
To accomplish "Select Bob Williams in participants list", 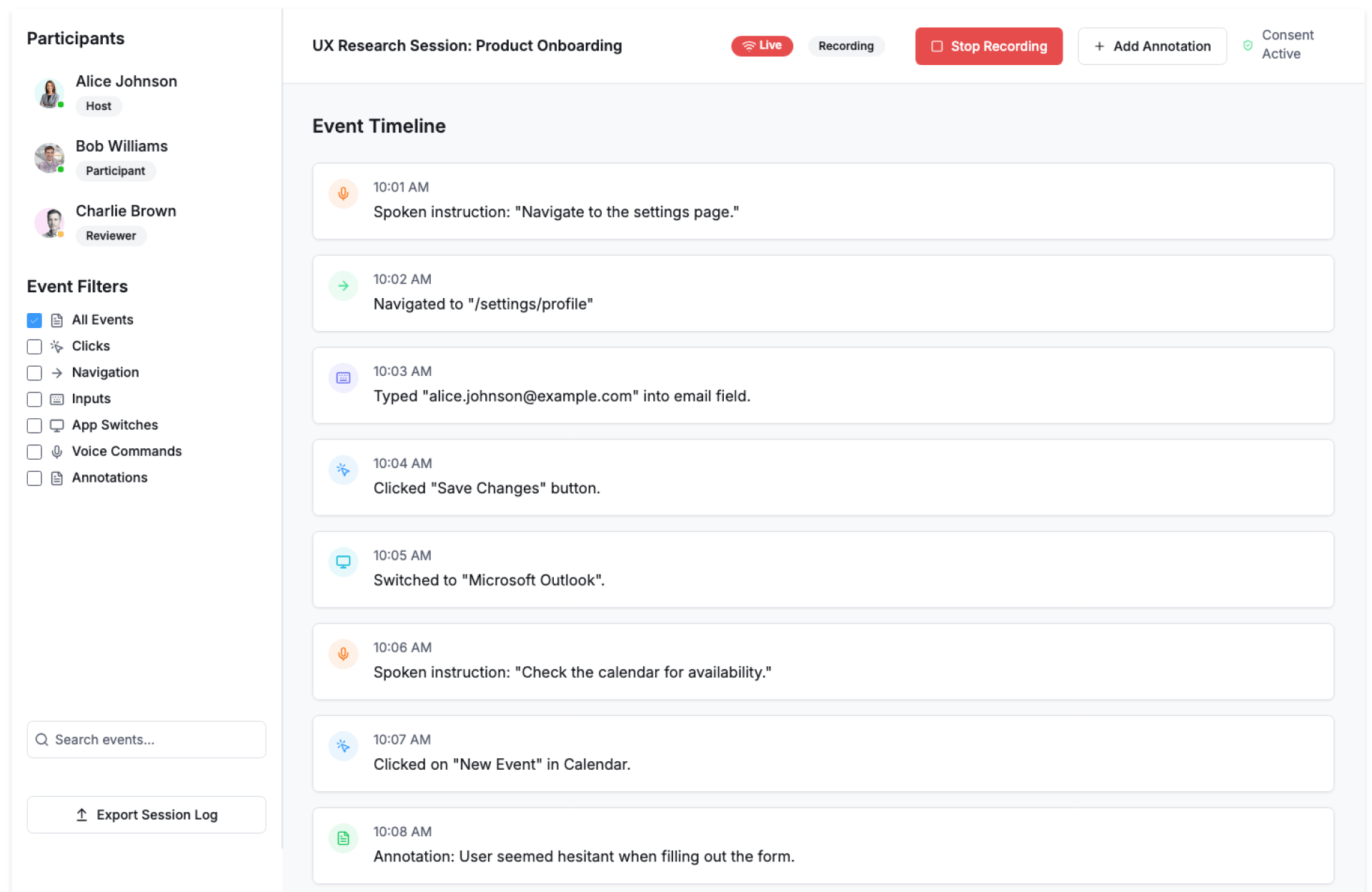I will 121,147.
